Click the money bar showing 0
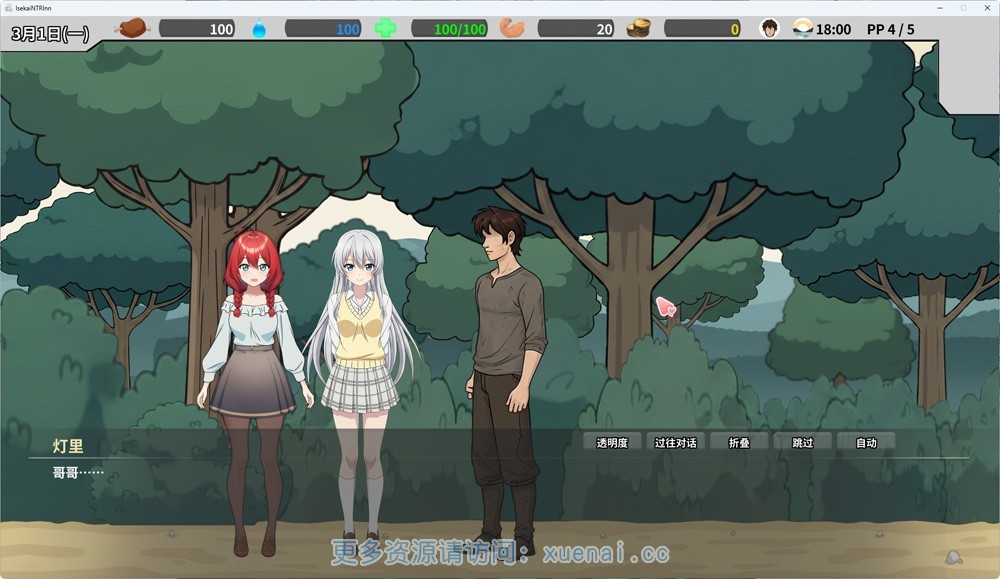 [702, 29]
